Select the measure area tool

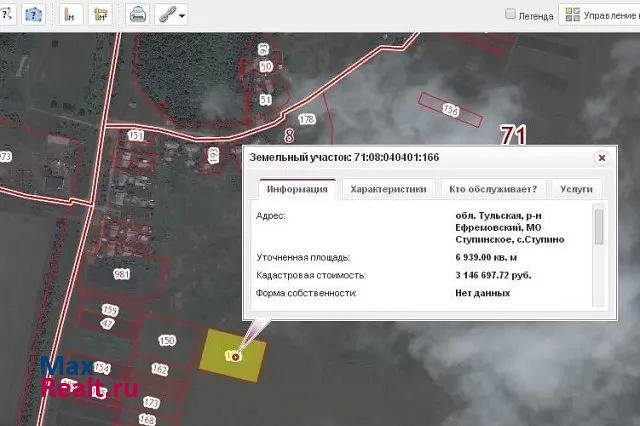(100, 15)
